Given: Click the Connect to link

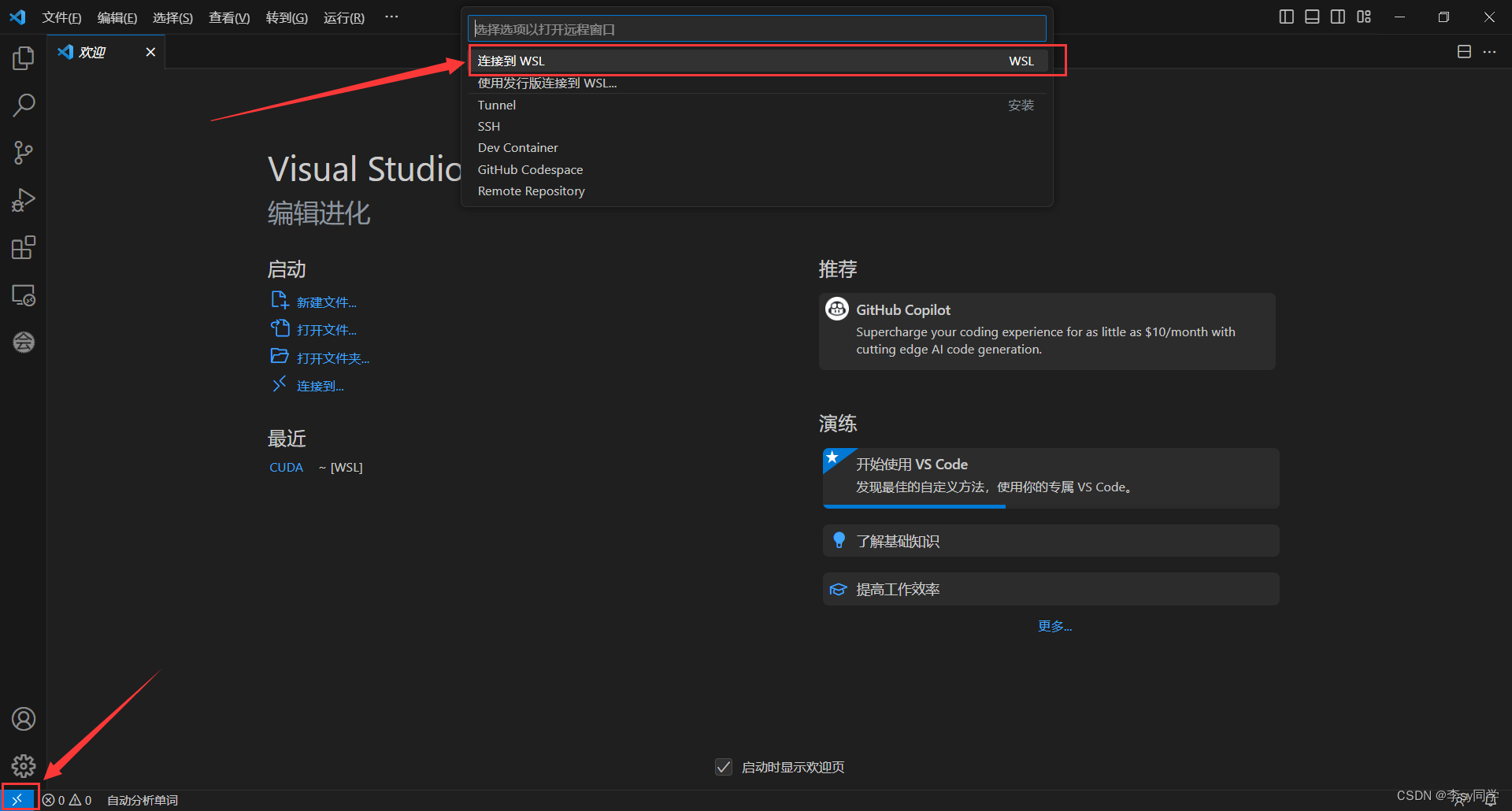Looking at the screenshot, I should pos(320,386).
